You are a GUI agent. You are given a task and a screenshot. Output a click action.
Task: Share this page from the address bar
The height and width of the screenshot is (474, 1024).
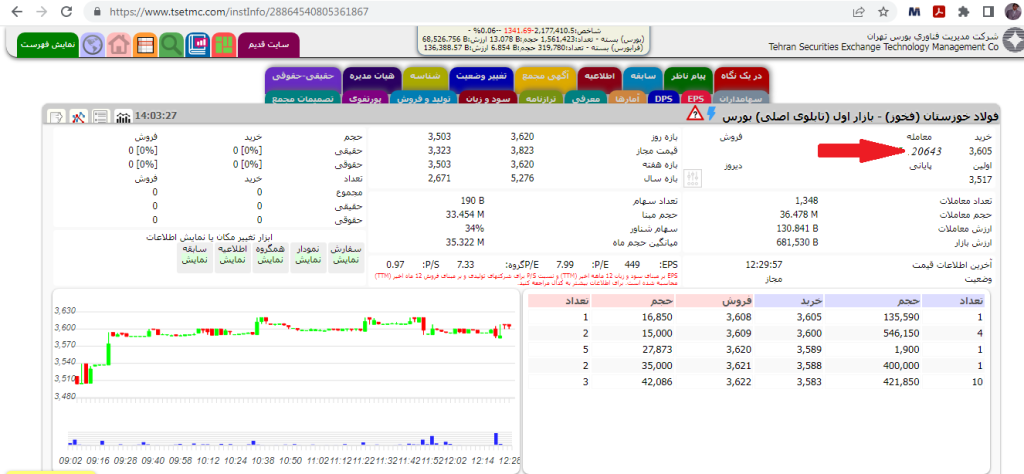pos(858,12)
